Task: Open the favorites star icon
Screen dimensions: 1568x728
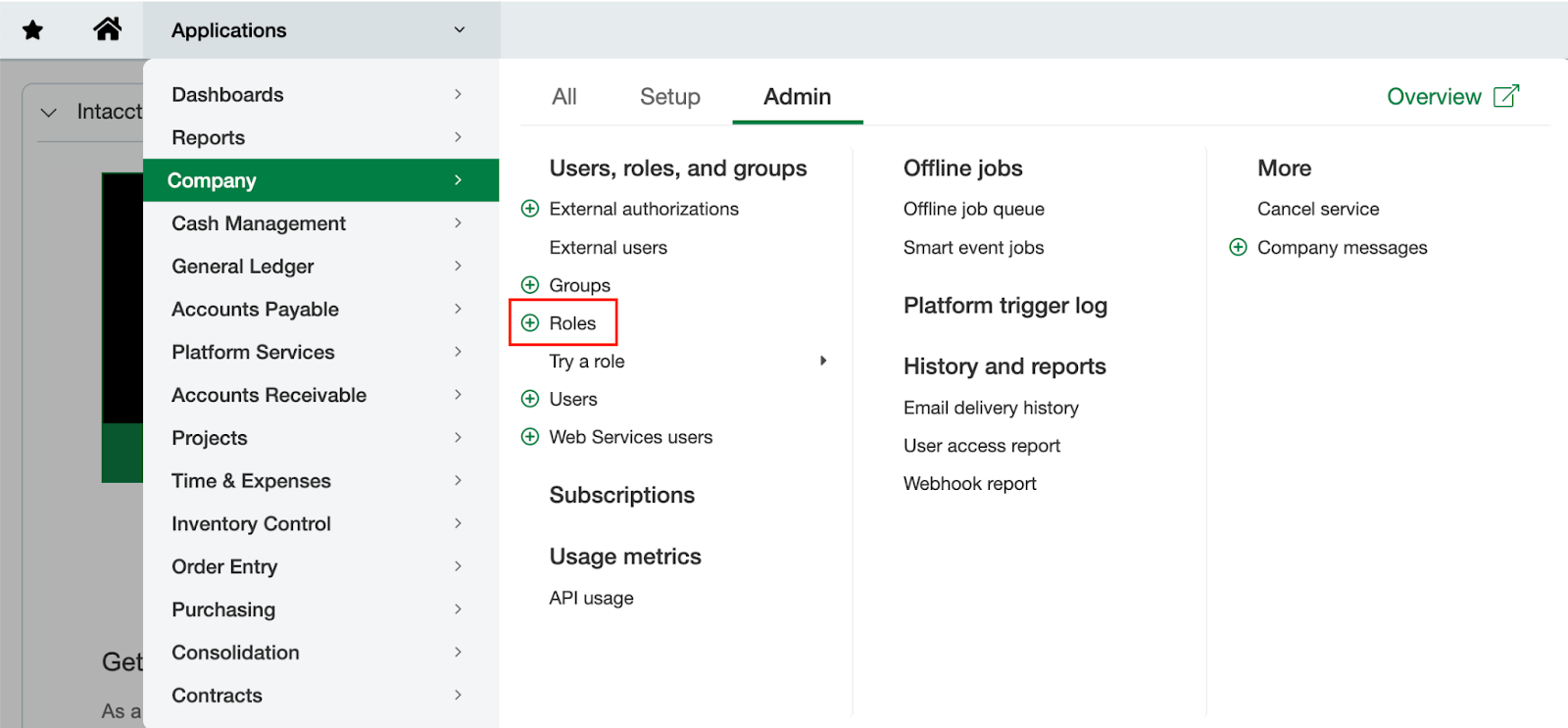Action: click(x=32, y=30)
